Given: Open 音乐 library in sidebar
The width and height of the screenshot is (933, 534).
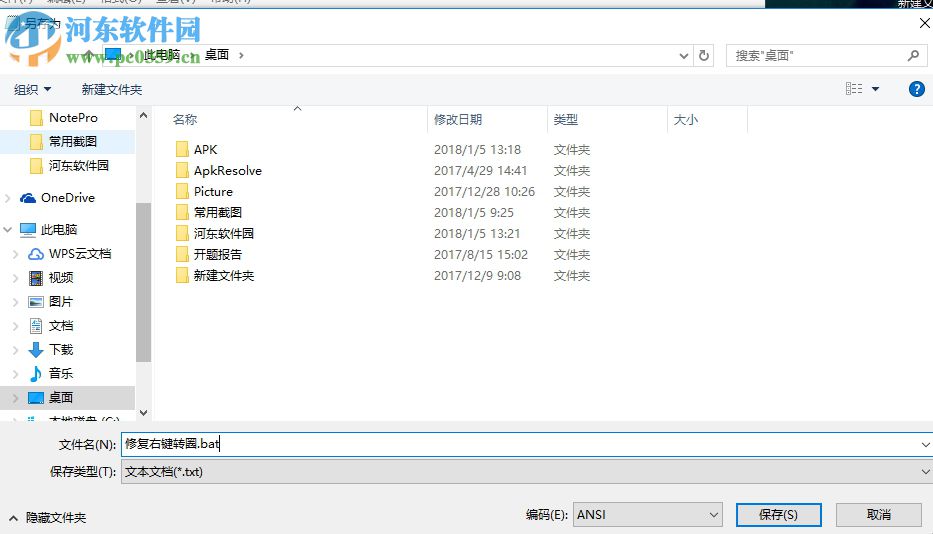Looking at the screenshot, I should pos(61,373).
